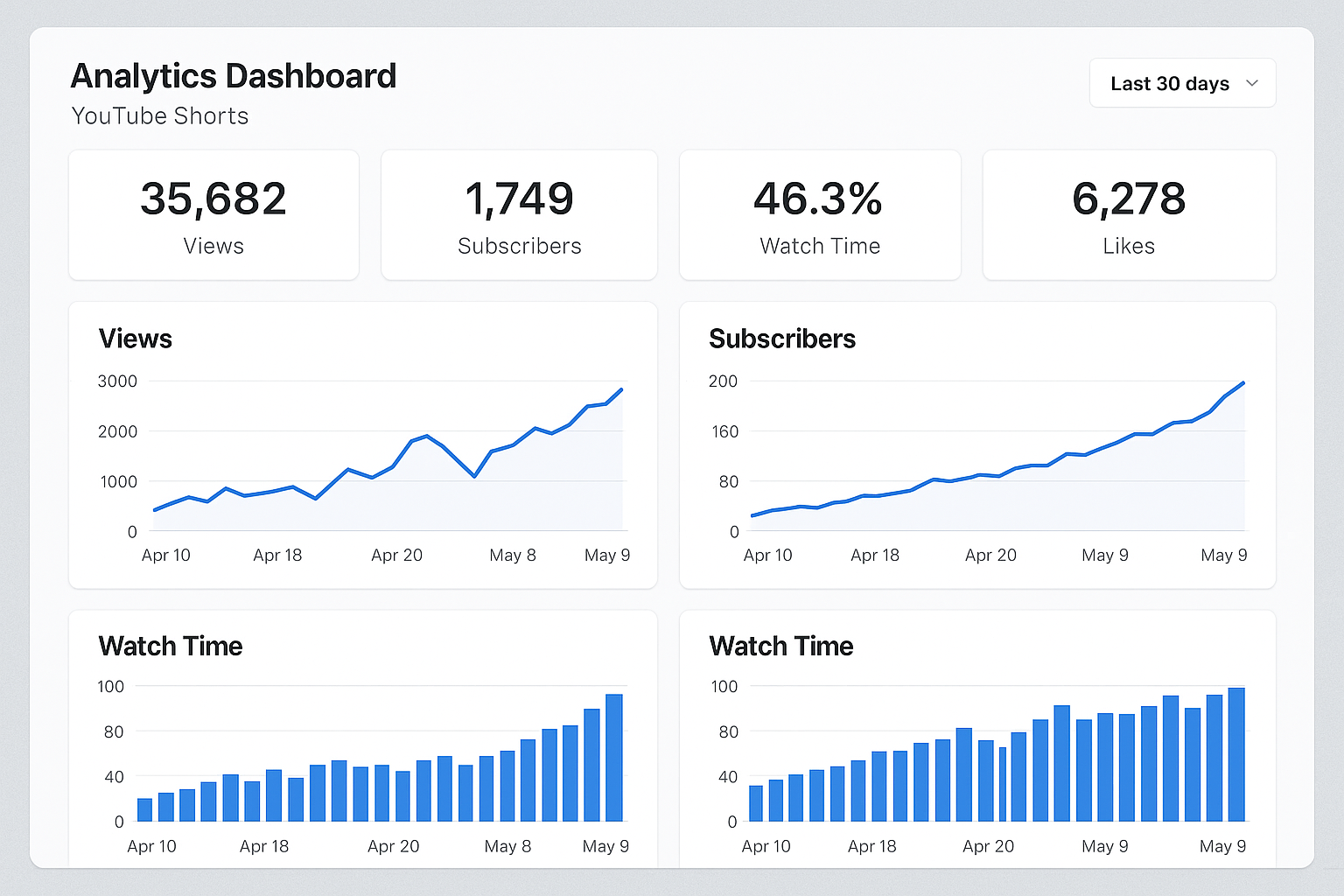Click the 2000 y-axis label in Views chart

(x=117, y=431)
